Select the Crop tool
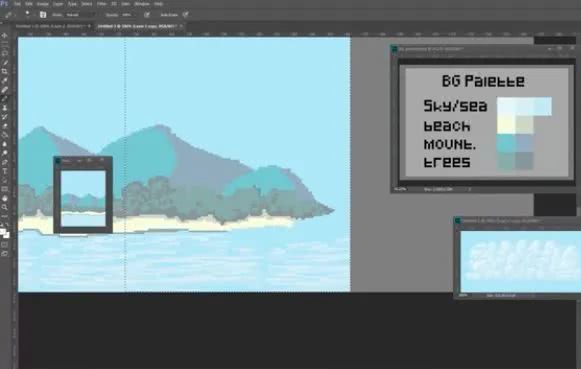581x369 pixels. (x=5, y=72)
